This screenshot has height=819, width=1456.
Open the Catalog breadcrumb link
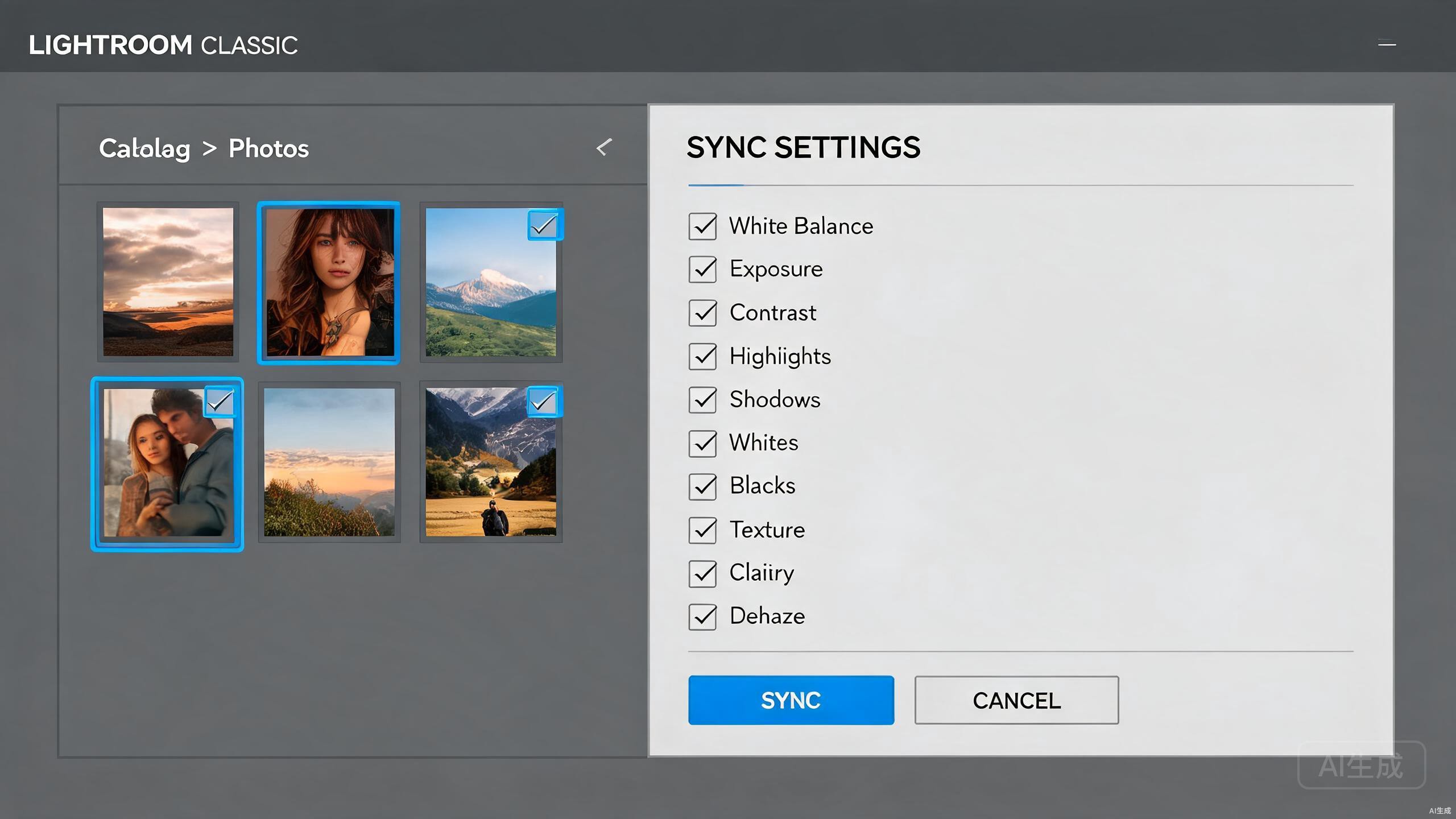[144, 149]
